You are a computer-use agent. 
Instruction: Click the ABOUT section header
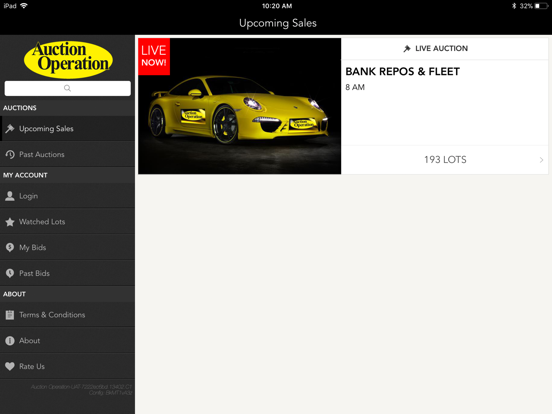[14, 294]
